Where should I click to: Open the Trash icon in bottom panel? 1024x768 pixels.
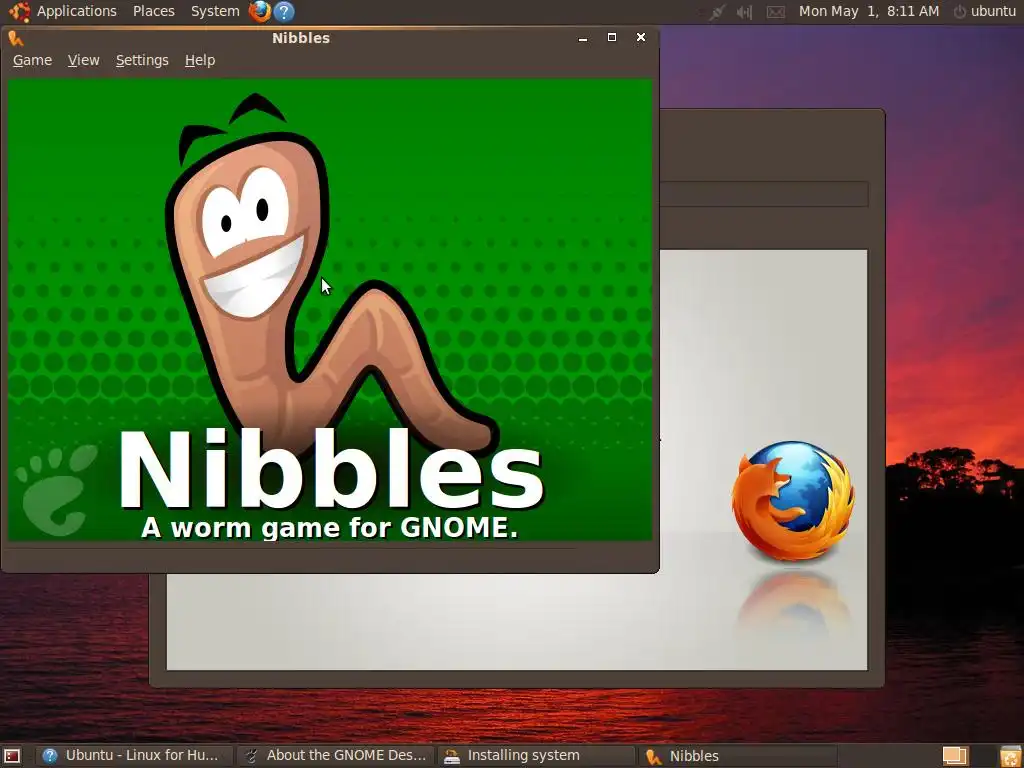tap(1010, 756)
